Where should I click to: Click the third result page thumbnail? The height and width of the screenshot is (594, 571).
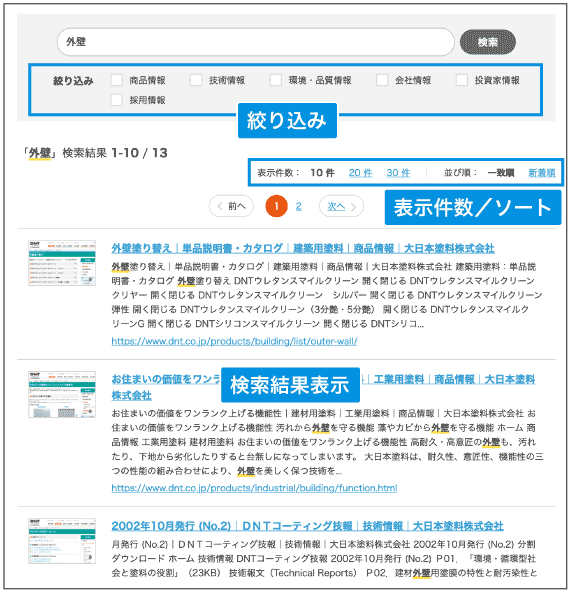click(62, 541)
